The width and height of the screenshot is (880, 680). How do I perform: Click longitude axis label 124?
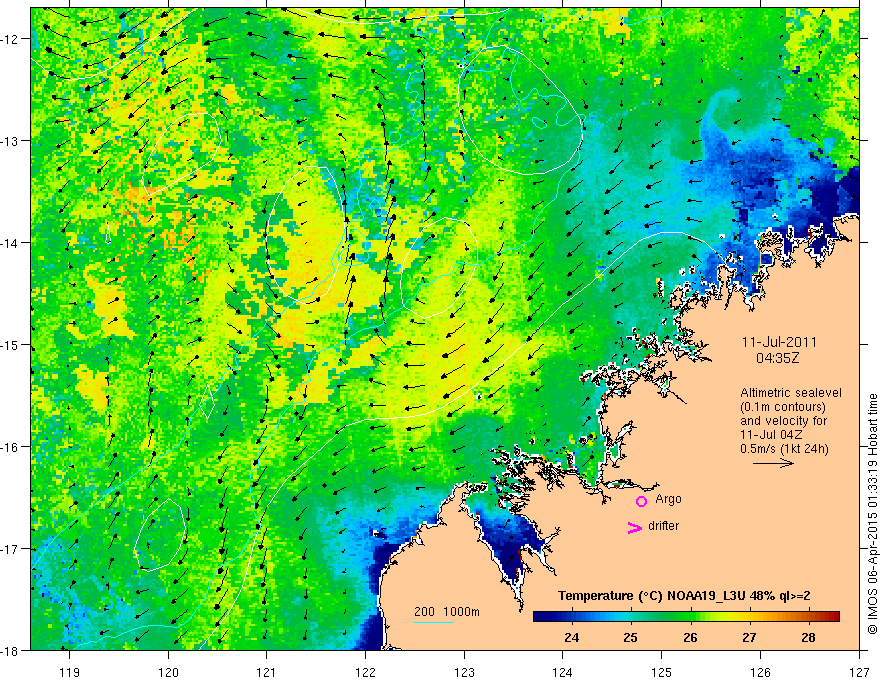[563, 672]
